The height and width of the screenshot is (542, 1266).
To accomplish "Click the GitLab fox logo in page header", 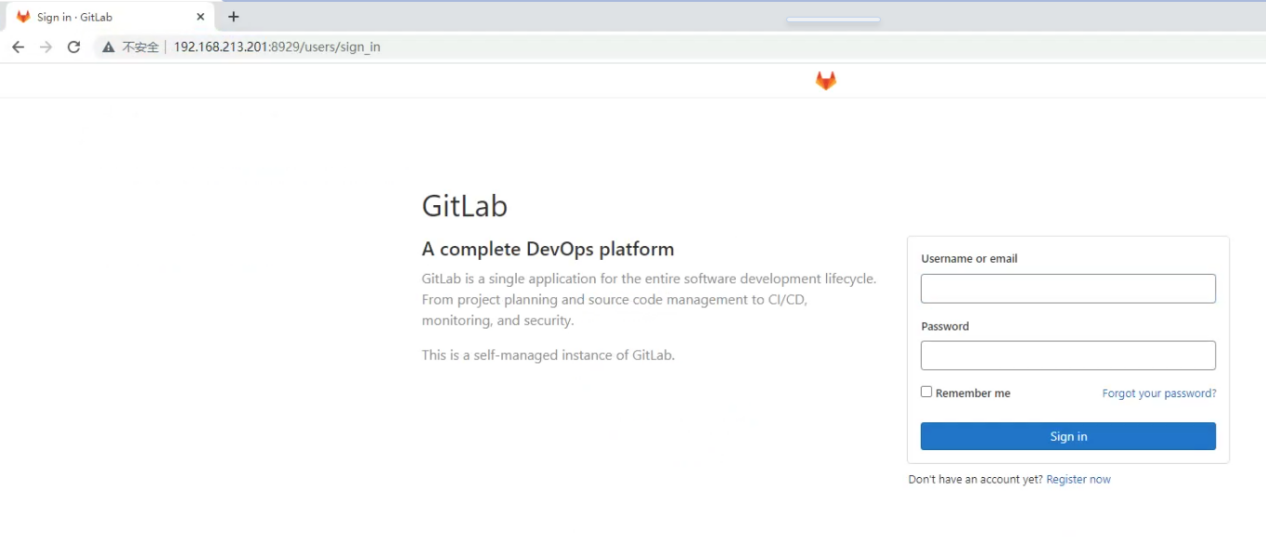I will click(825, 81).
